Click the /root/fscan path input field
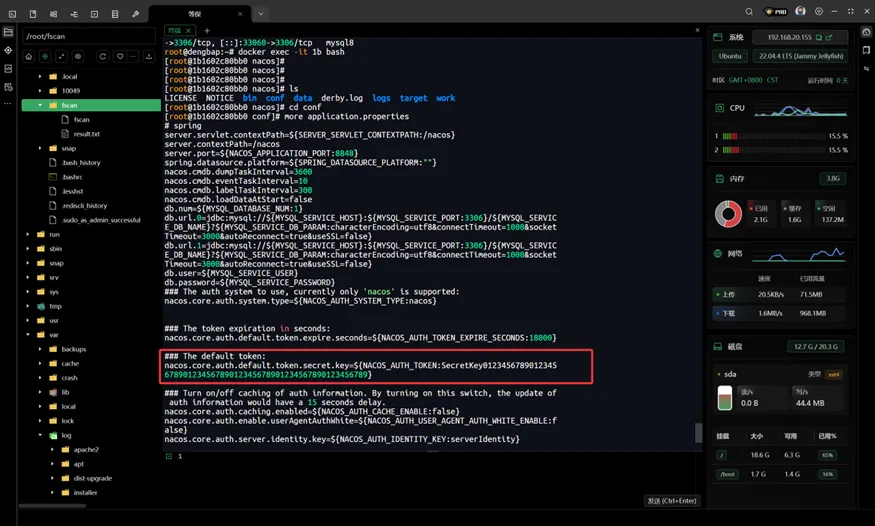Viewport: 875px width, 526px height. point(88,36)
